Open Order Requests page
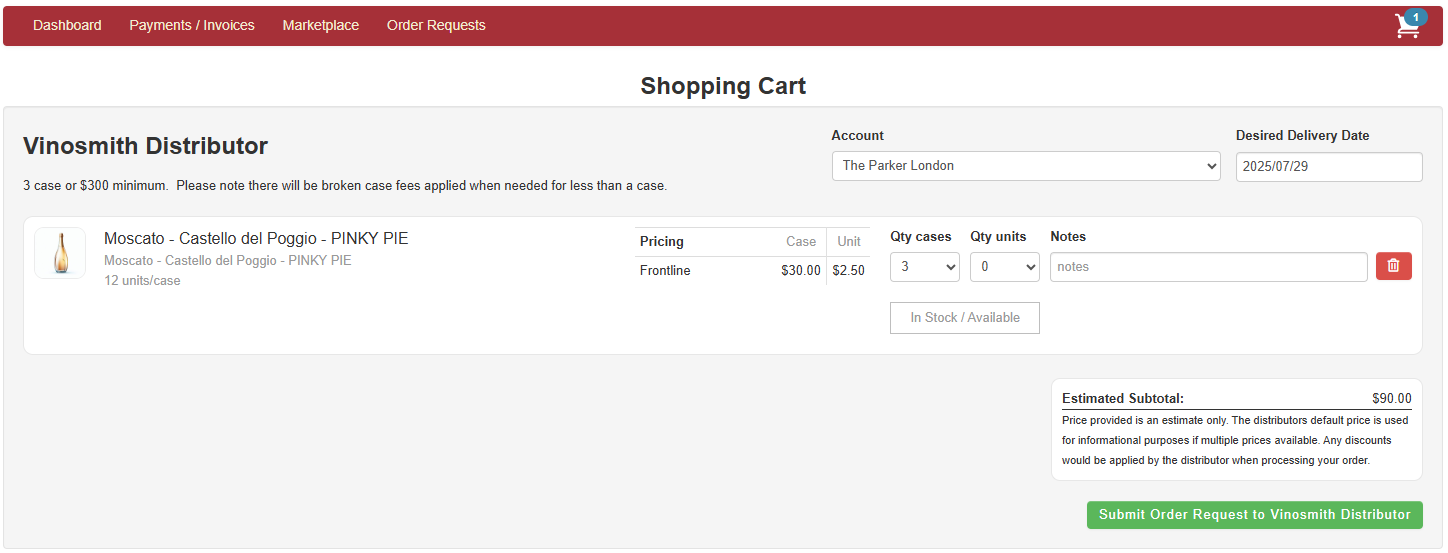1448x553 pixels. point(436,25)
